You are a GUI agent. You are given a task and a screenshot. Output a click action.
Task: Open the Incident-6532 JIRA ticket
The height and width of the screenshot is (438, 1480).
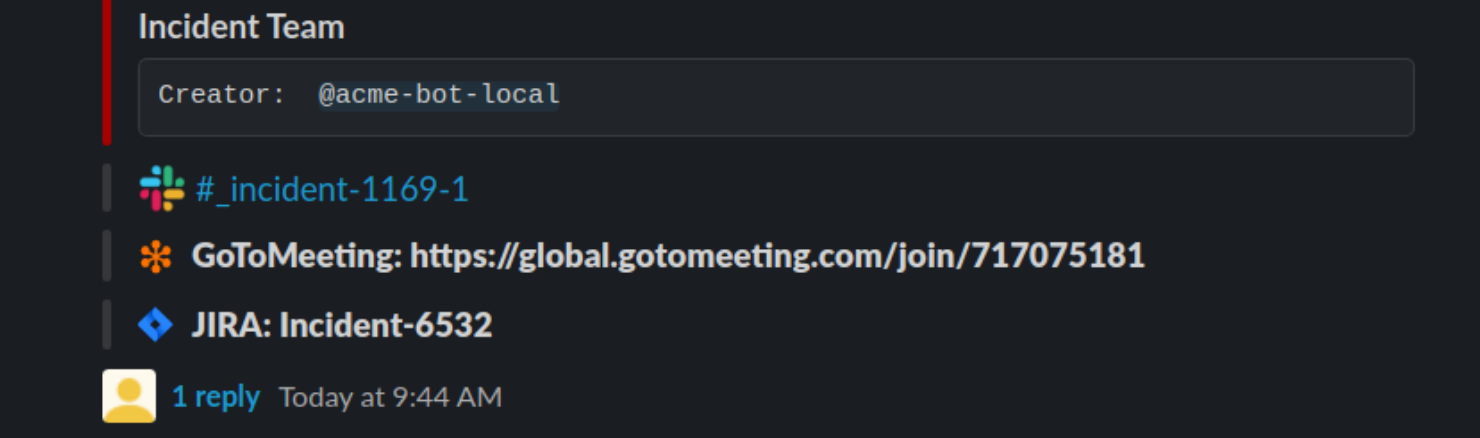click(x=386, y=325)
